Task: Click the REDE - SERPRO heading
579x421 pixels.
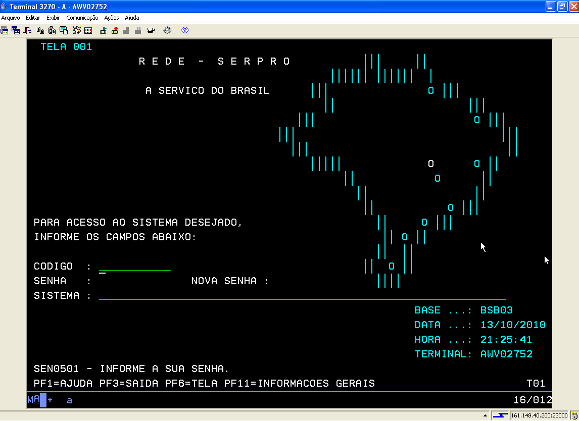Action: tap(214, 61)
